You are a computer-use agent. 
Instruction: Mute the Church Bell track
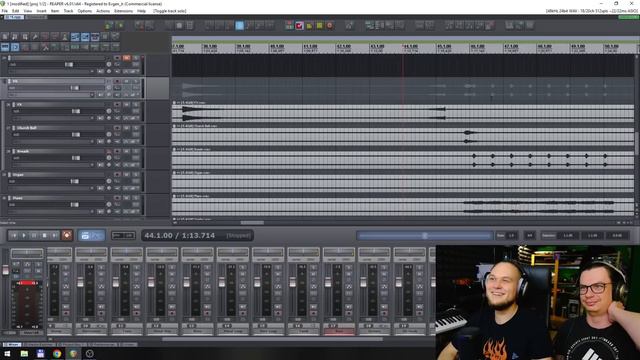[x=127, y=128]
